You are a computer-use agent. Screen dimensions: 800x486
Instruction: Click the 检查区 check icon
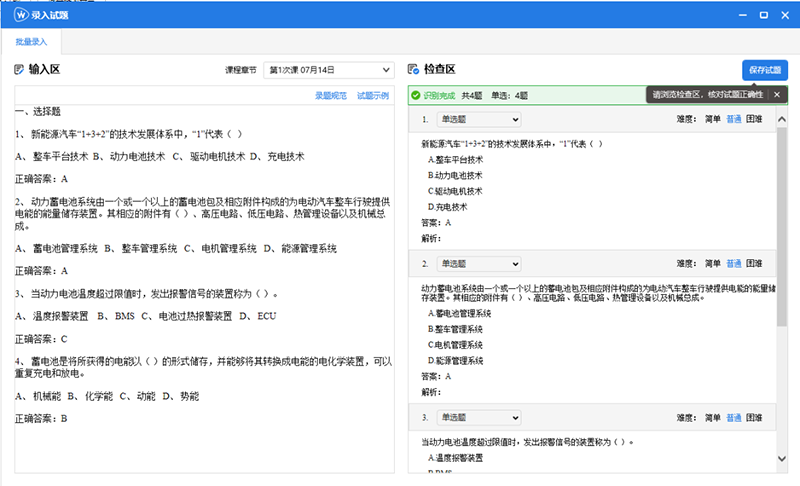click(413, 70)
